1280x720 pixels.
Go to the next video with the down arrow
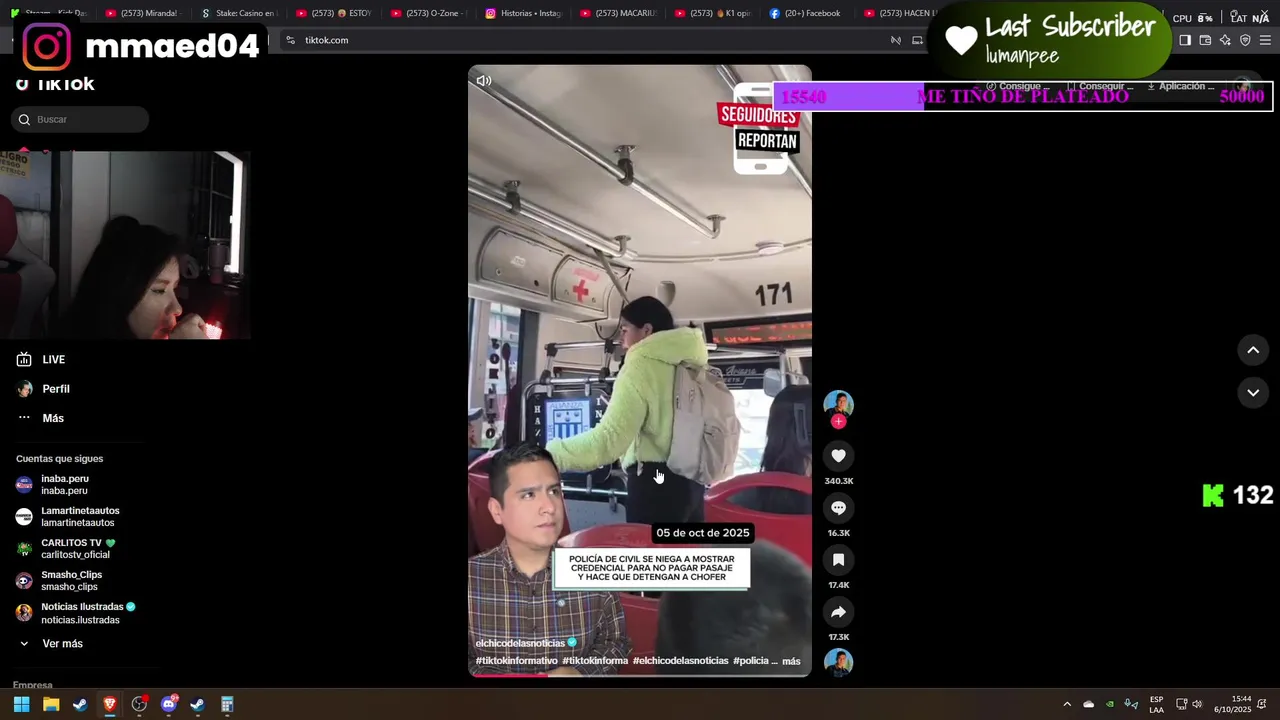click(1253, 393)
